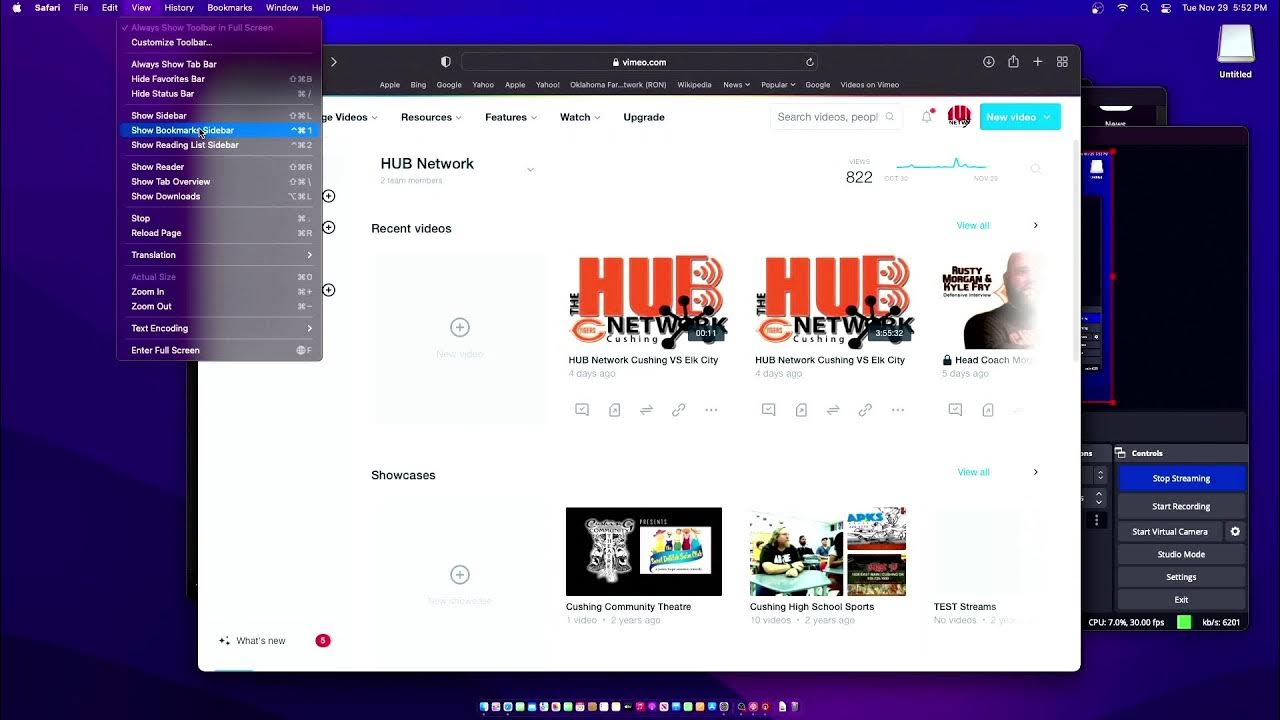Open the Translation submenu

[219, 255]
